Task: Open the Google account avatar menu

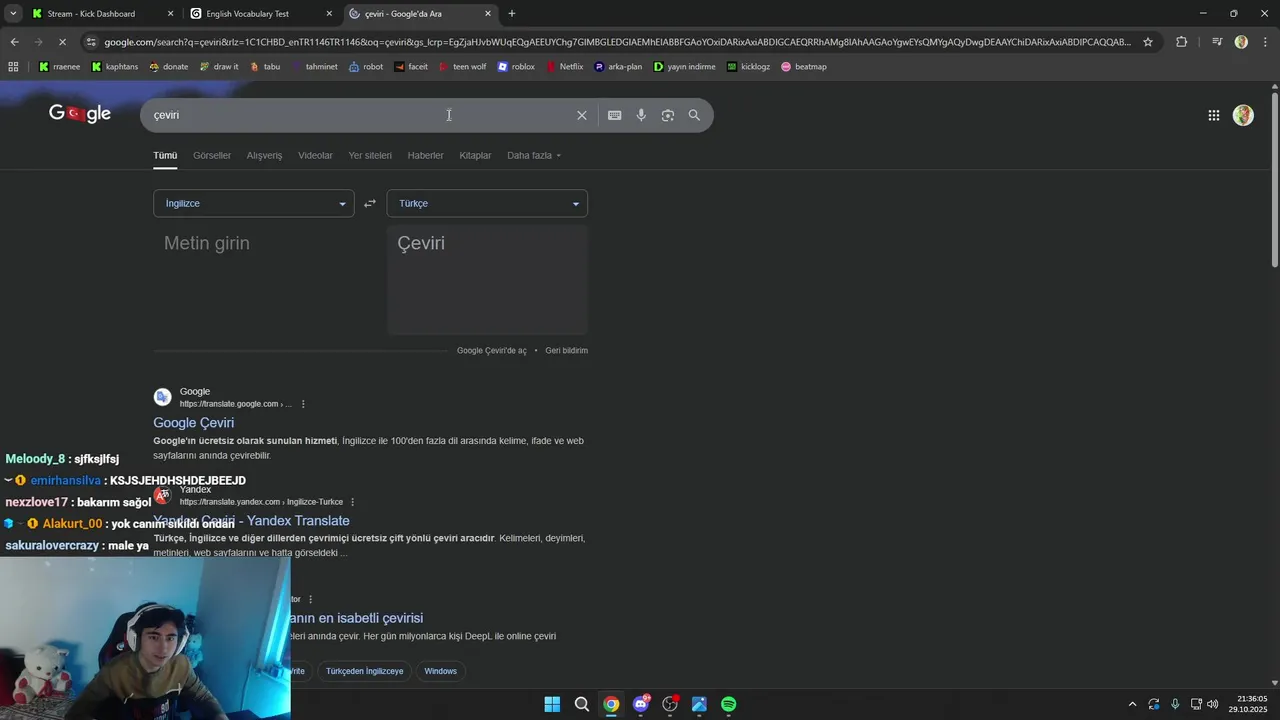Action: click(1243, 115)
